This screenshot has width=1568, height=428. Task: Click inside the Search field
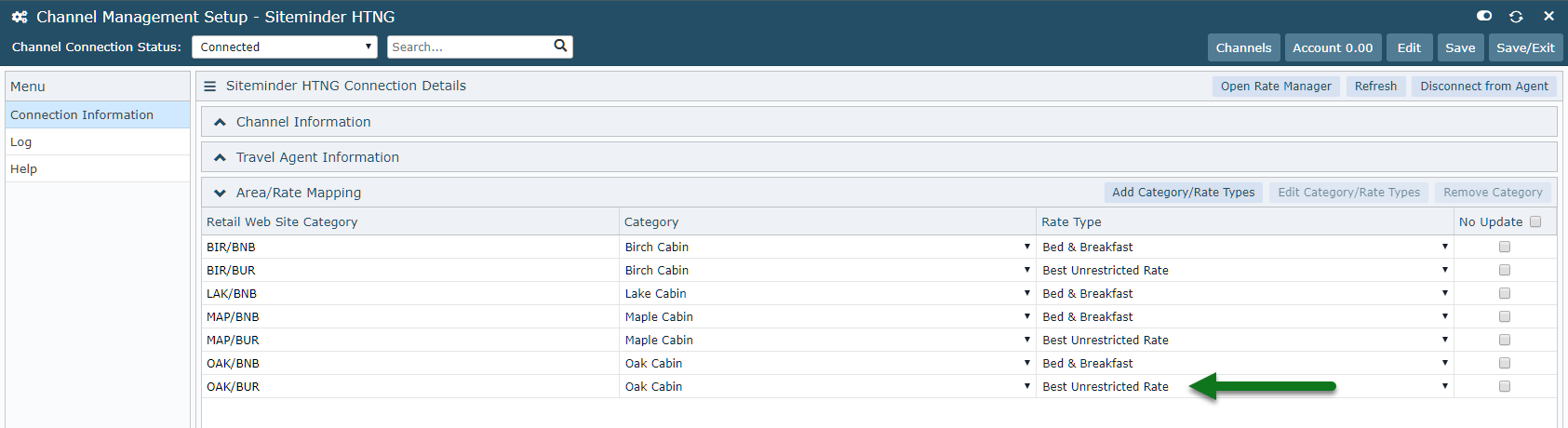[x=470, y=47]
